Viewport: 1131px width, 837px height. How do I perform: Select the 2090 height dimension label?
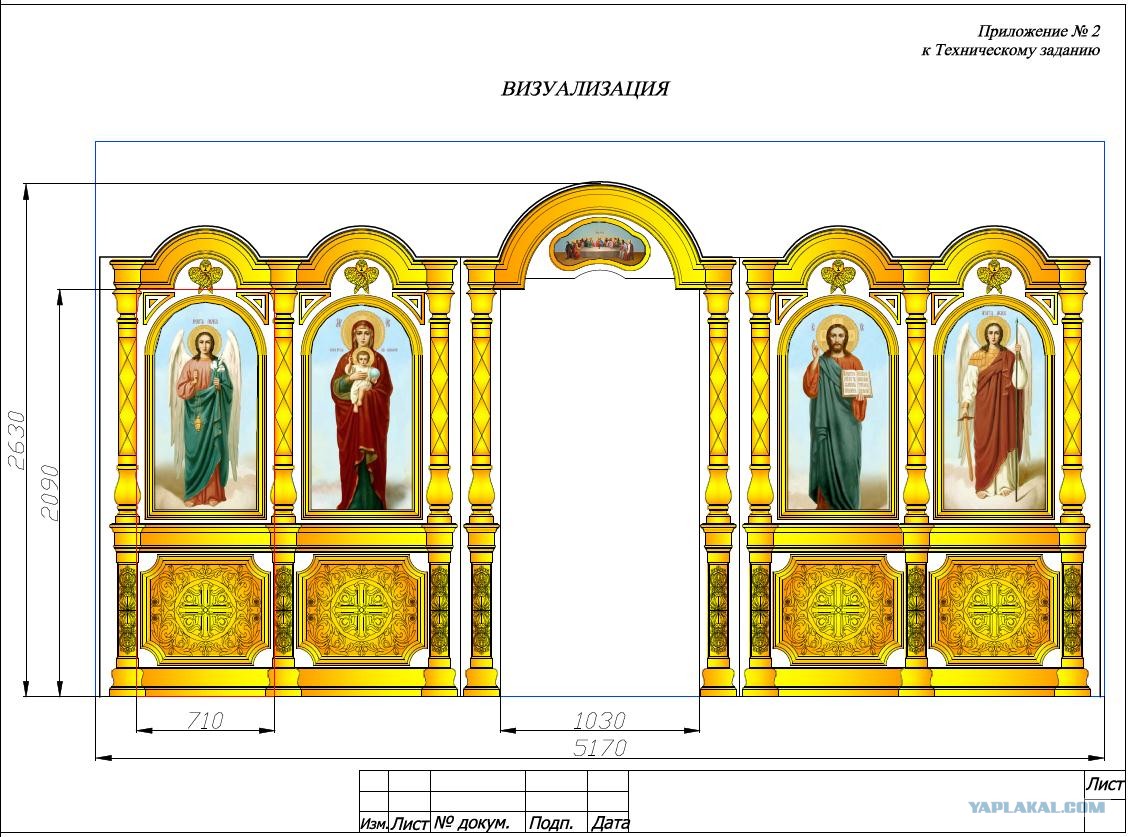(49, 492)
